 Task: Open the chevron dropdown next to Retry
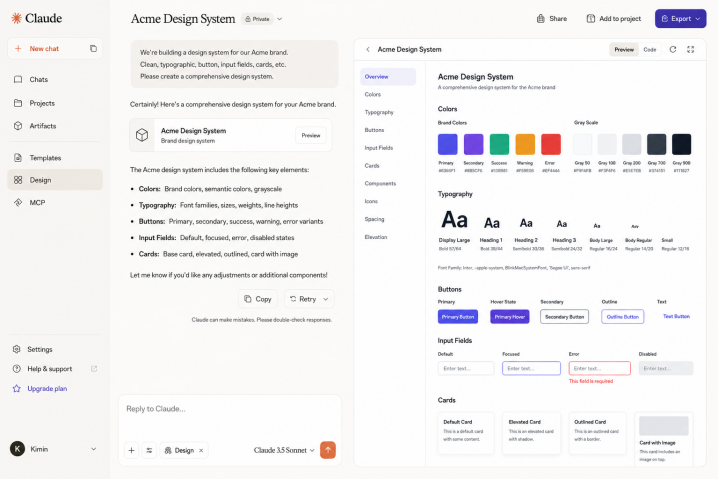coord(326,299)
